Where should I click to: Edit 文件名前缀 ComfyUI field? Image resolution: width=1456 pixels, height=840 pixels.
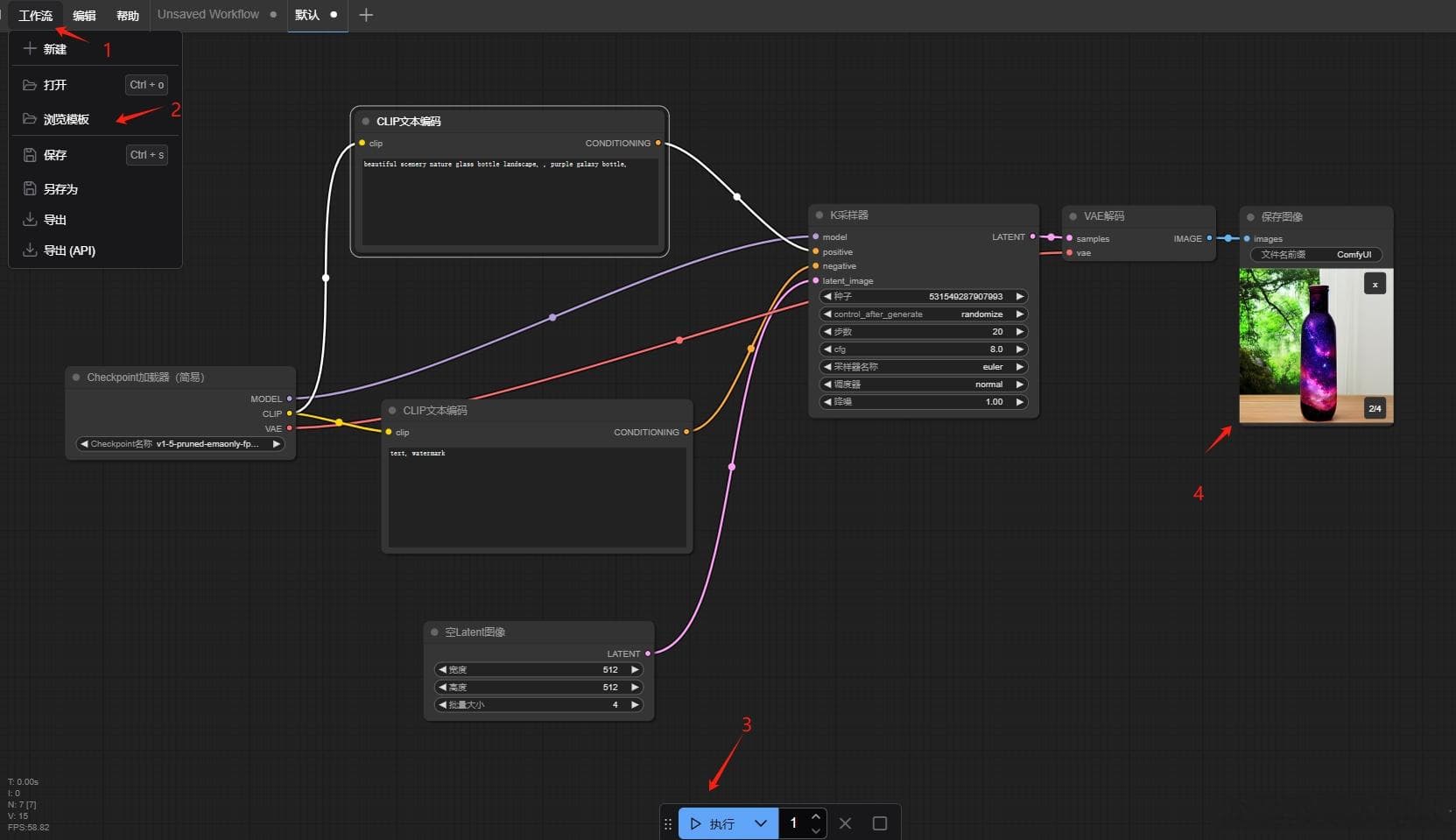click(1316, 255)
